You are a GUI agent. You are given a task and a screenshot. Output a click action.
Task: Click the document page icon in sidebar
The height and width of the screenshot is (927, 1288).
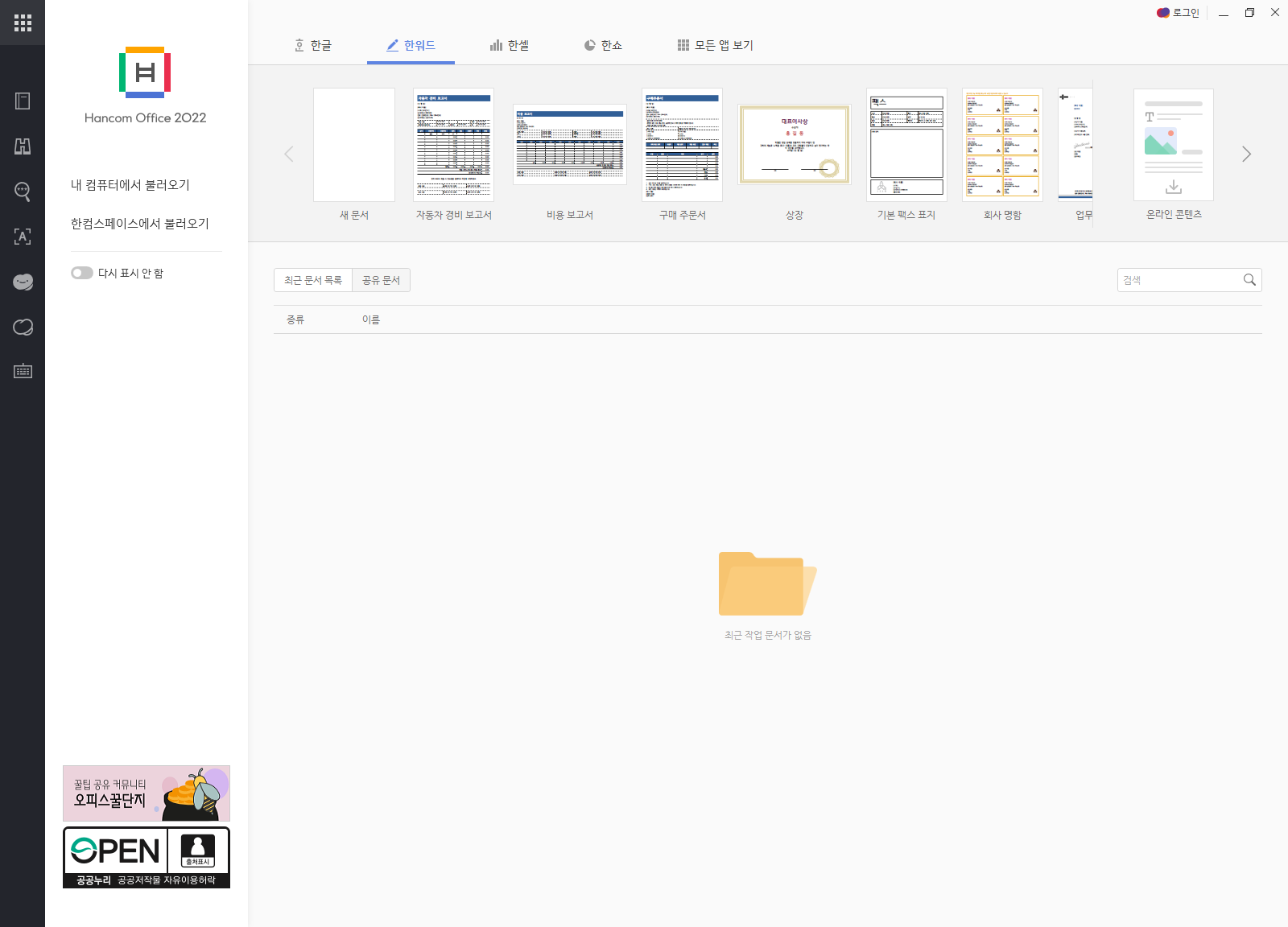click(x=23, y=101)
